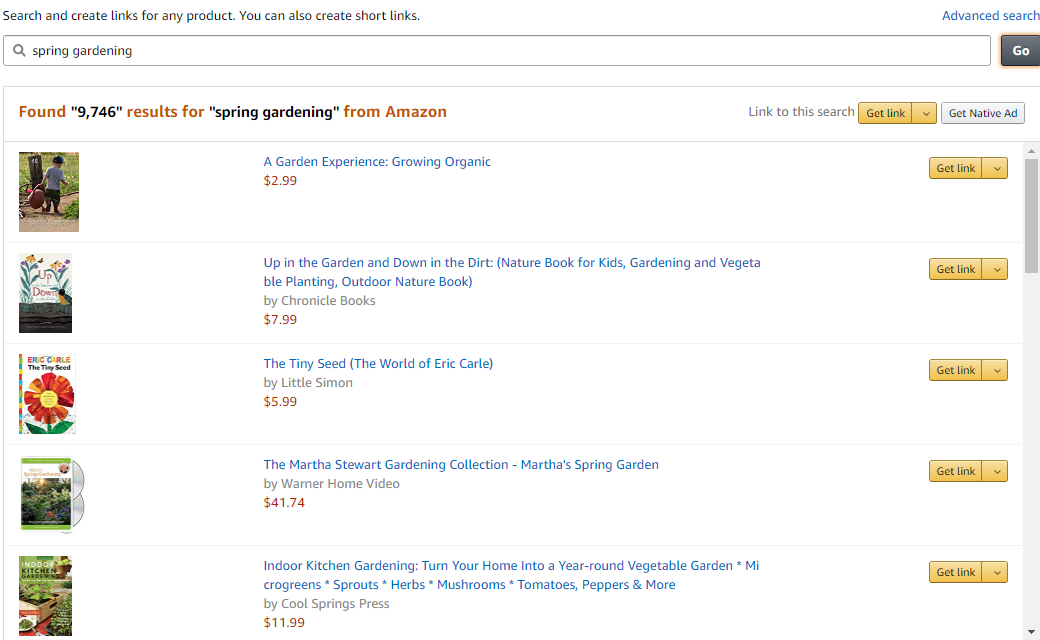The height and width of the screenshot is (640, 1040).
Task: Expand Get link dropdown for A Garden Experience
Action: (x=996, y=168)
